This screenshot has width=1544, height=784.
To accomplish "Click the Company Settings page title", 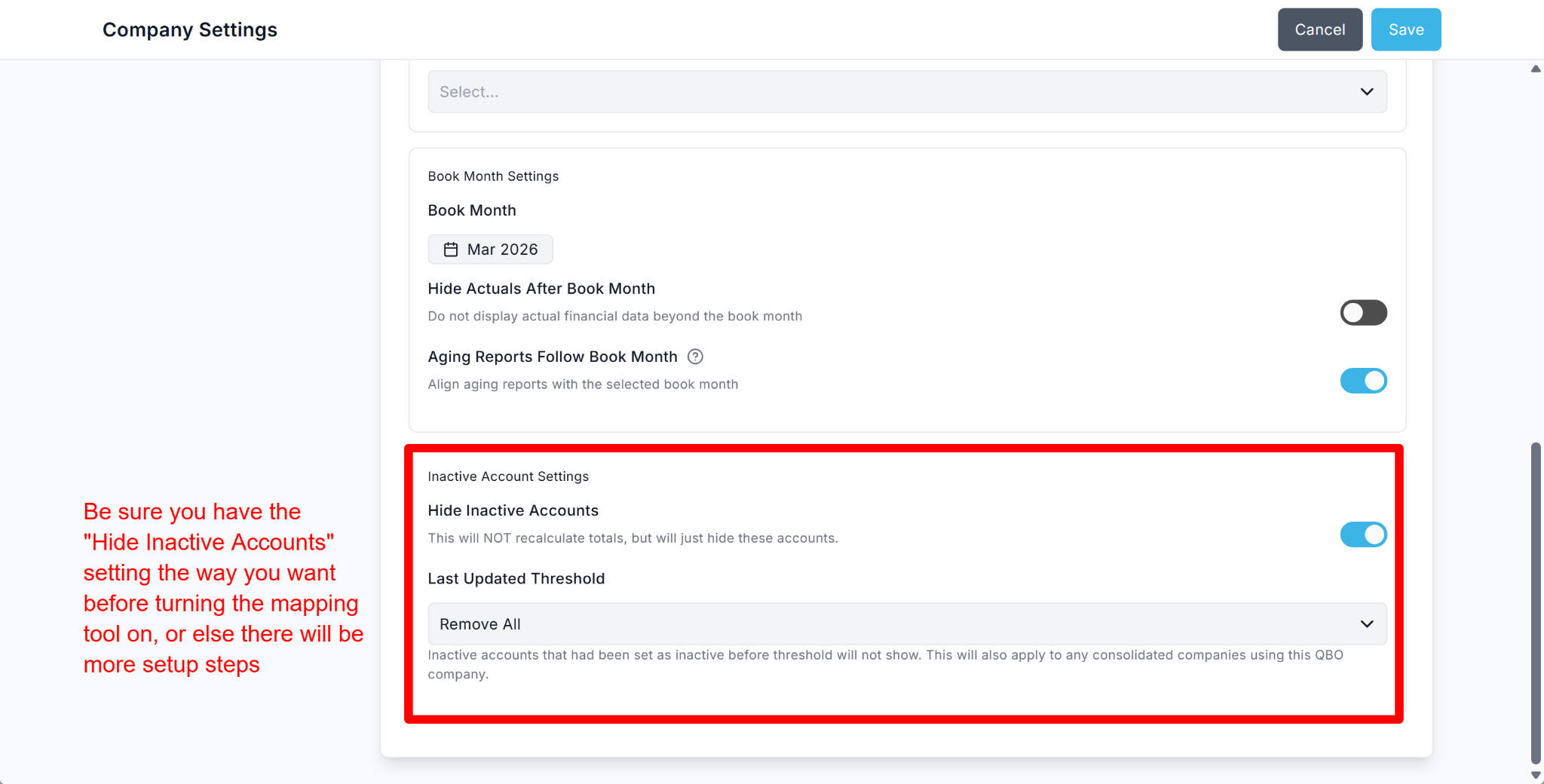I will (x=190, y=29).
